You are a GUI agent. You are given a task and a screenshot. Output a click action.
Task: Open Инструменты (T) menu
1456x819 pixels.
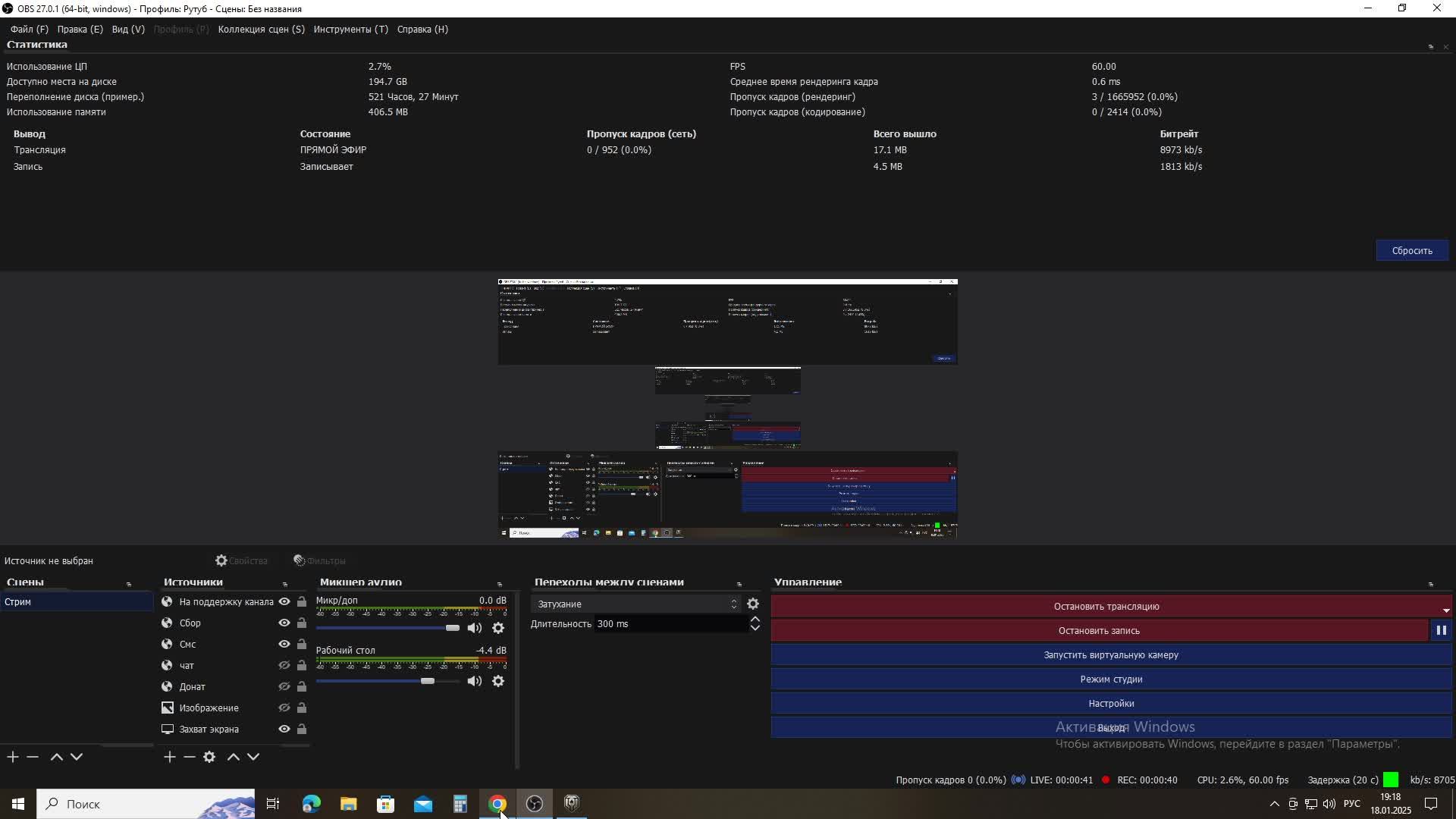[x=351, y=29]
